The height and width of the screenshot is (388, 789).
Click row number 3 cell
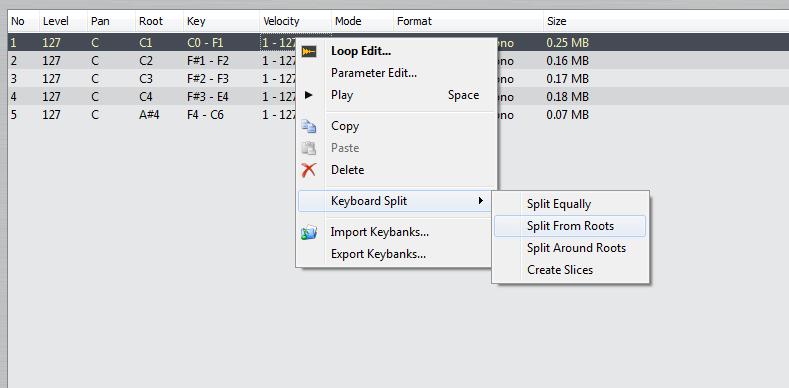coord(14,79)
